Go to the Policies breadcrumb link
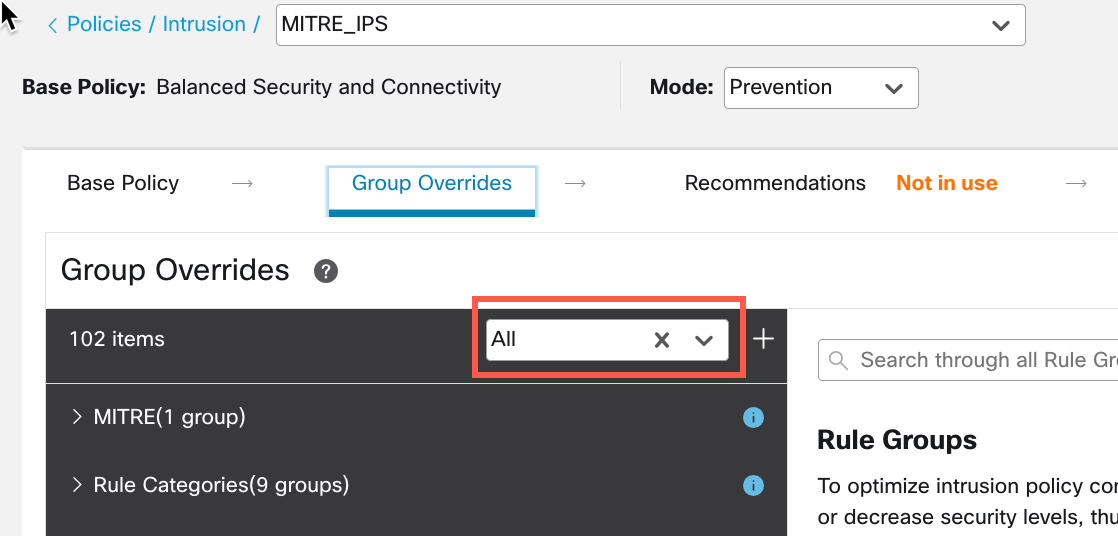The width and height of the screenshot is (1118, 536). (x=104, y=25)
